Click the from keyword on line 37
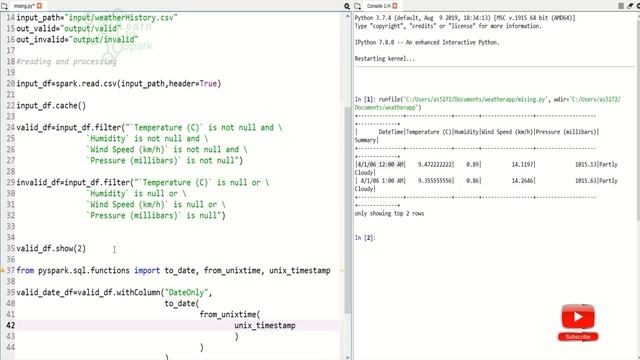Image resolution: width=640 pixels, height=360 pixels. click(x=25, y=270)
